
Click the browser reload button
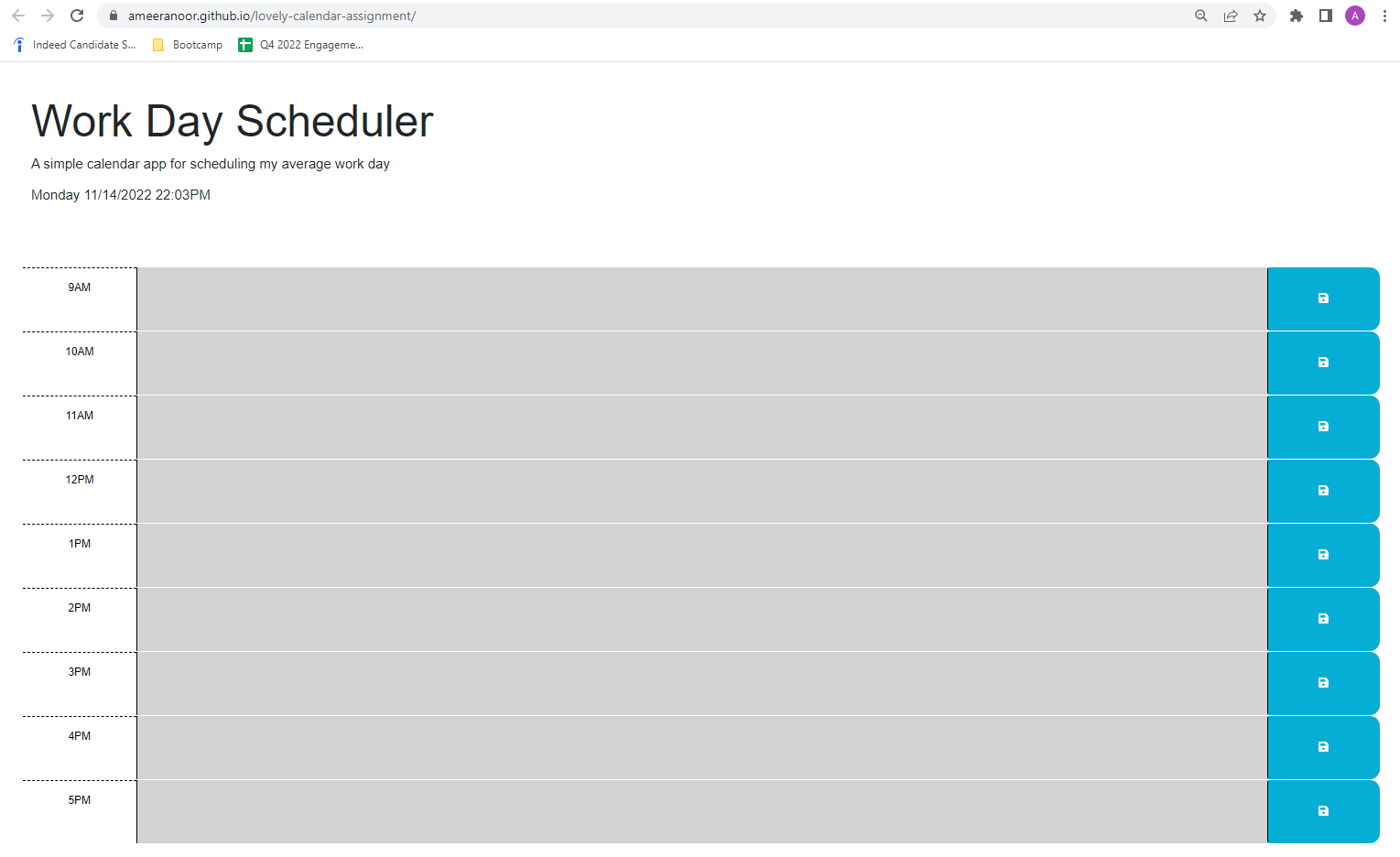77,16
